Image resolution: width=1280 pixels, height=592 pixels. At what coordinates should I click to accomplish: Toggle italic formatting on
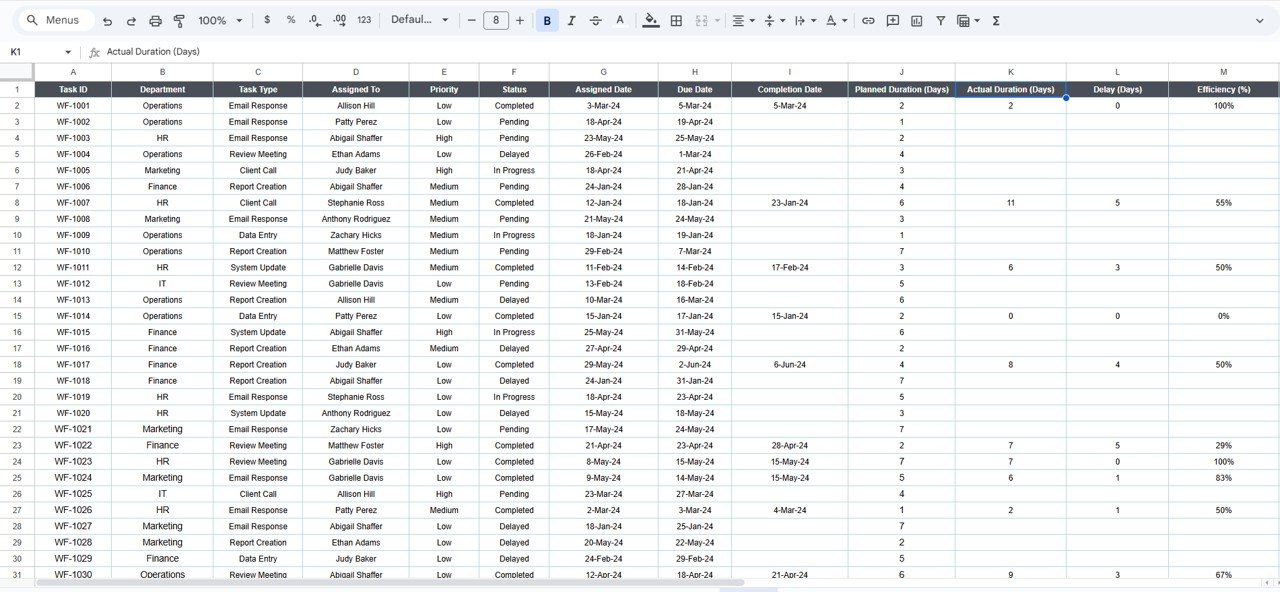tap(571, 20)
